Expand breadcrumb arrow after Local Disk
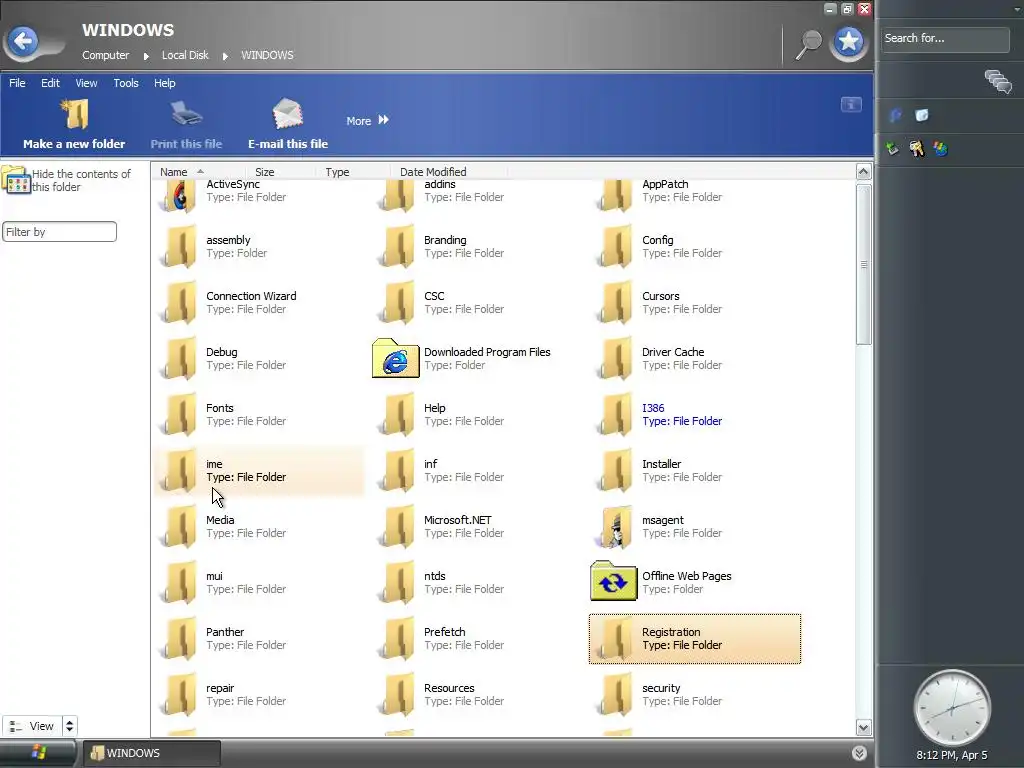1024x768 pixels. click(225, 56)
